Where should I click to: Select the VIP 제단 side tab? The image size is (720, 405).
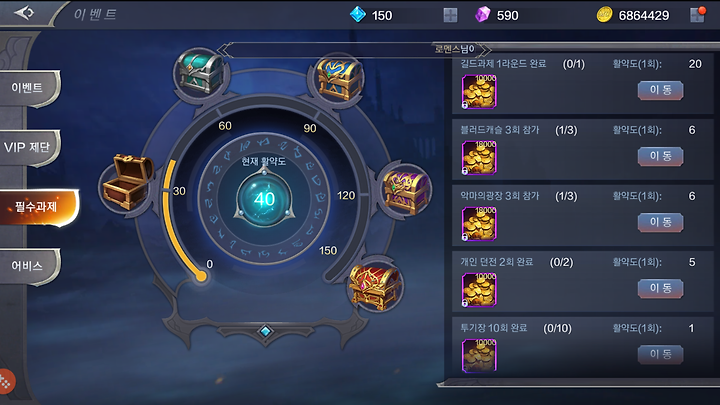[x=29, y=147]
